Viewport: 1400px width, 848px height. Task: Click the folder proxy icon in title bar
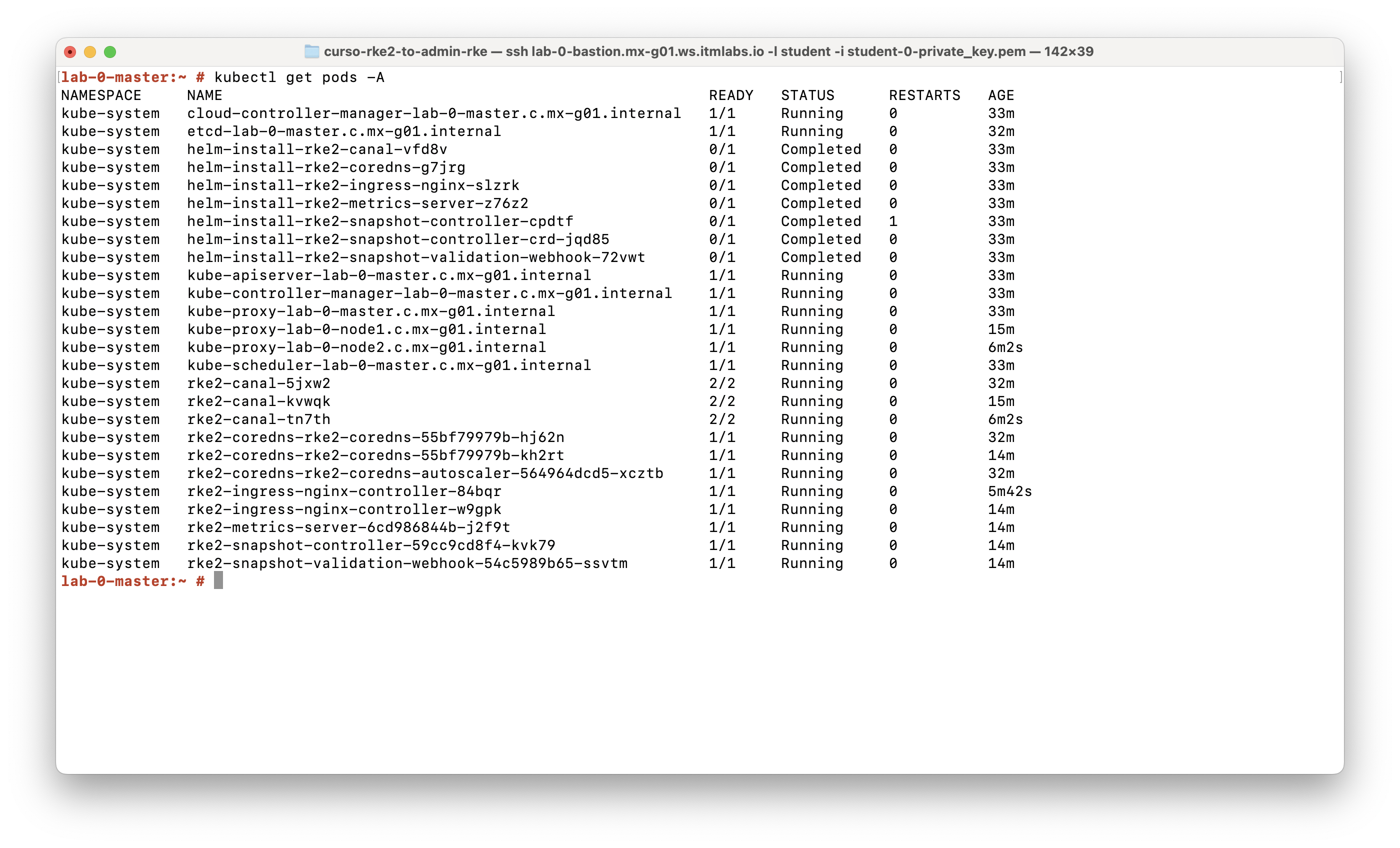pyautogui.click(x=311, y=51)
